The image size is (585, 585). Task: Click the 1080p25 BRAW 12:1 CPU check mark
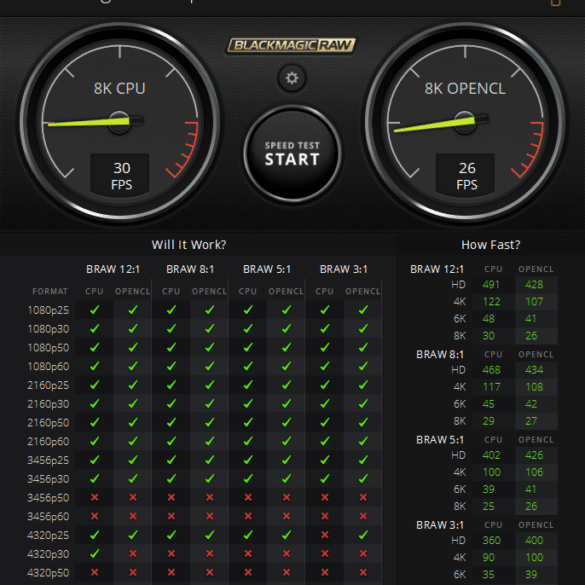point(94,310)
